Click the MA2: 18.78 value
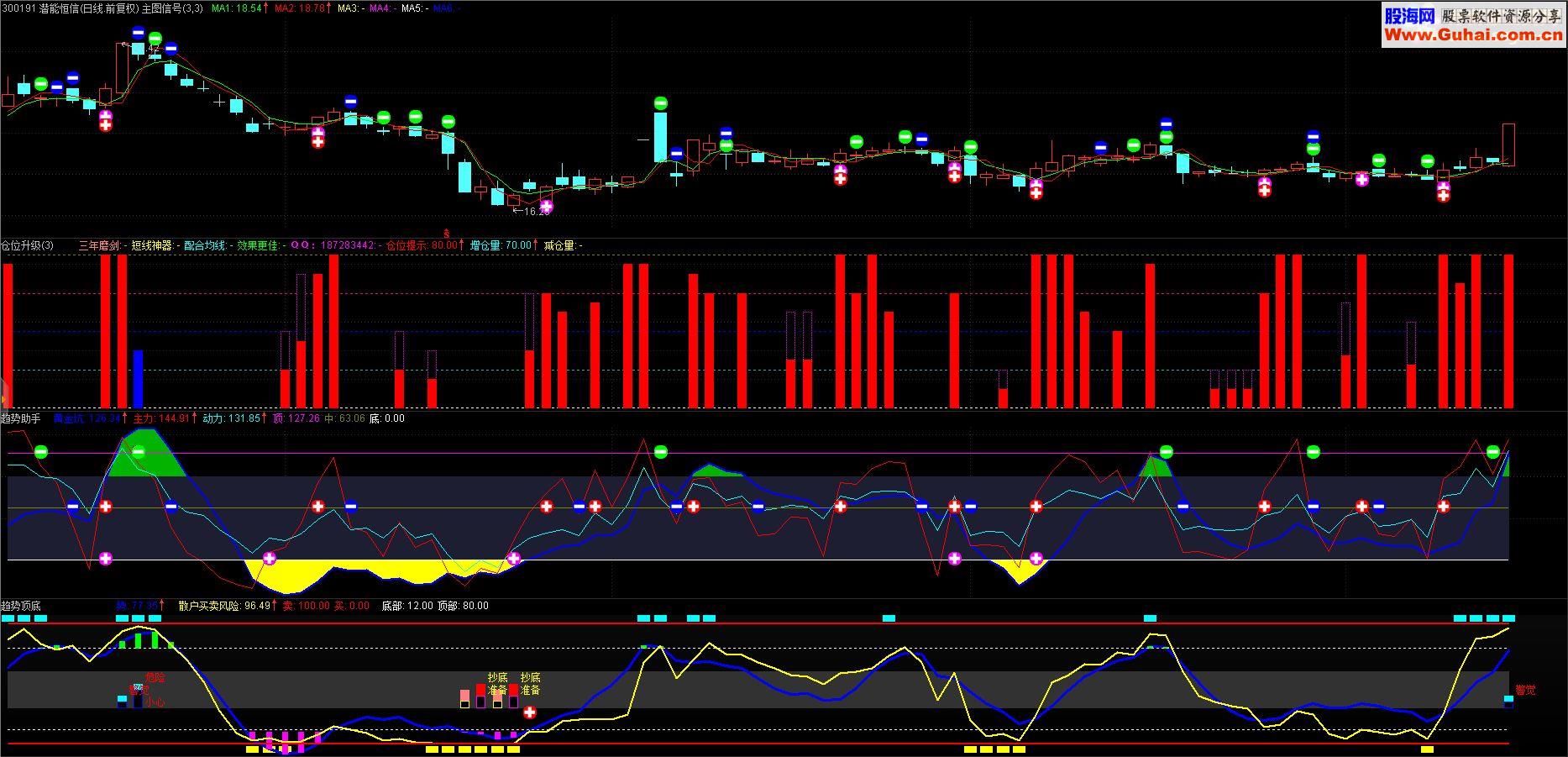This screenshot has height=757, width=1568. 300,8
